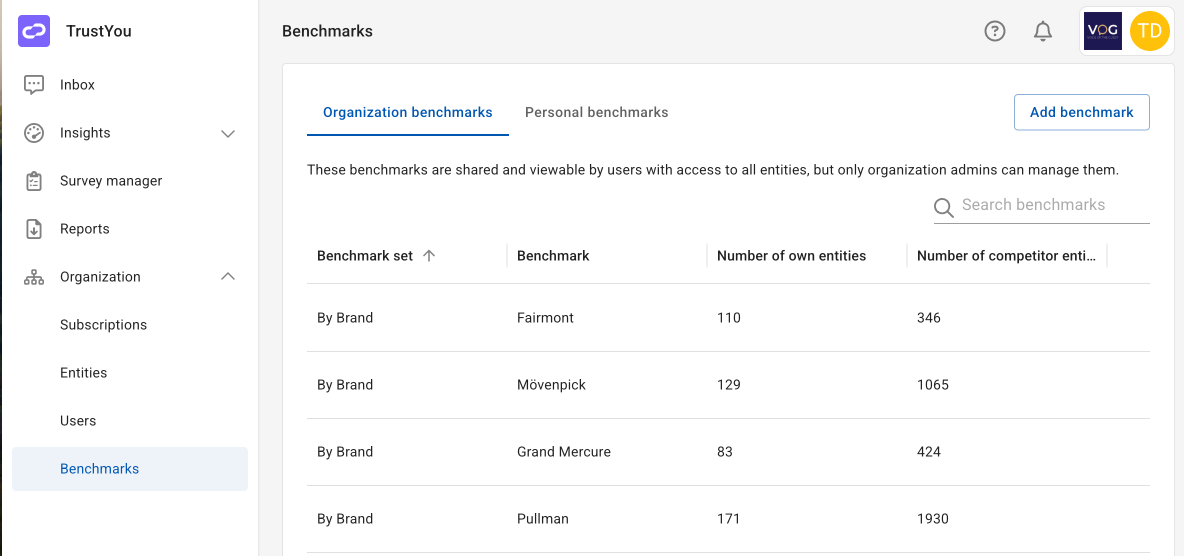This screenshot has height=556, width=1184.
Task: Open Inbox in the sidebar
Action: coord(130,85)
